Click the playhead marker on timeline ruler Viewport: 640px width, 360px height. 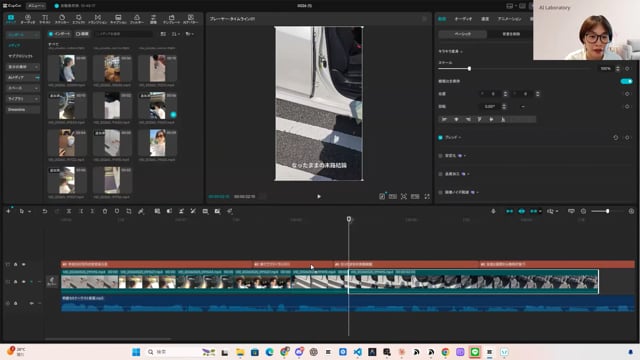(349, 219)
